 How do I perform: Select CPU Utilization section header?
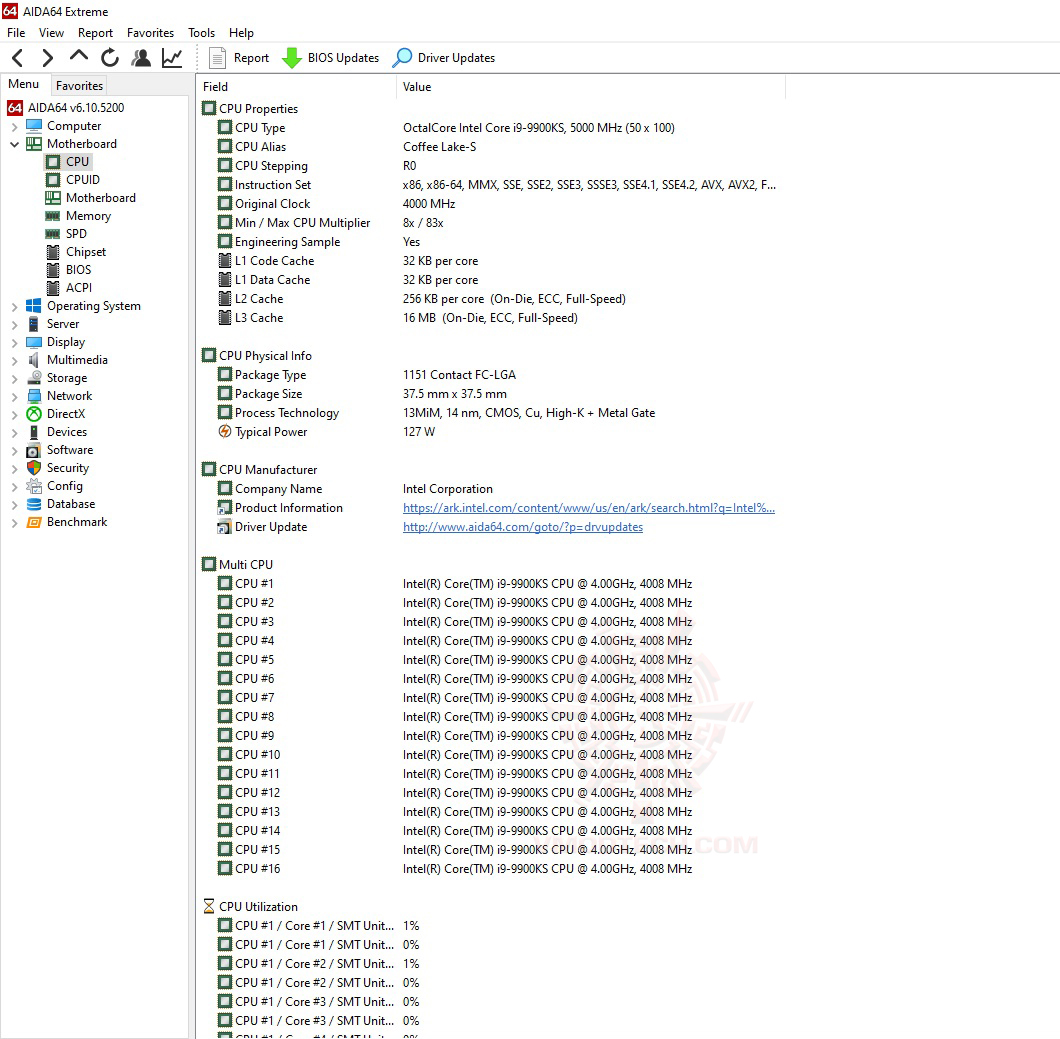[x=250, y=907]
